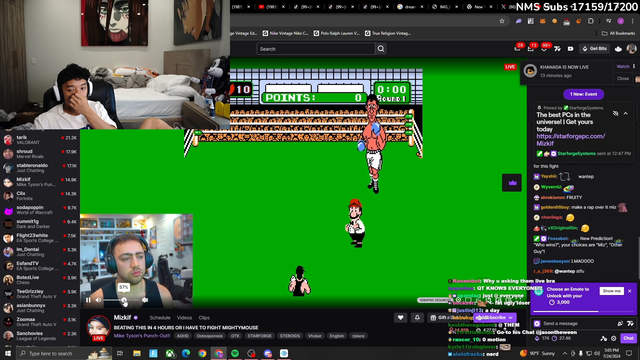Open tarik channel in sidebar
This screenshot has width=640, height=360.
tap(40, 140)
